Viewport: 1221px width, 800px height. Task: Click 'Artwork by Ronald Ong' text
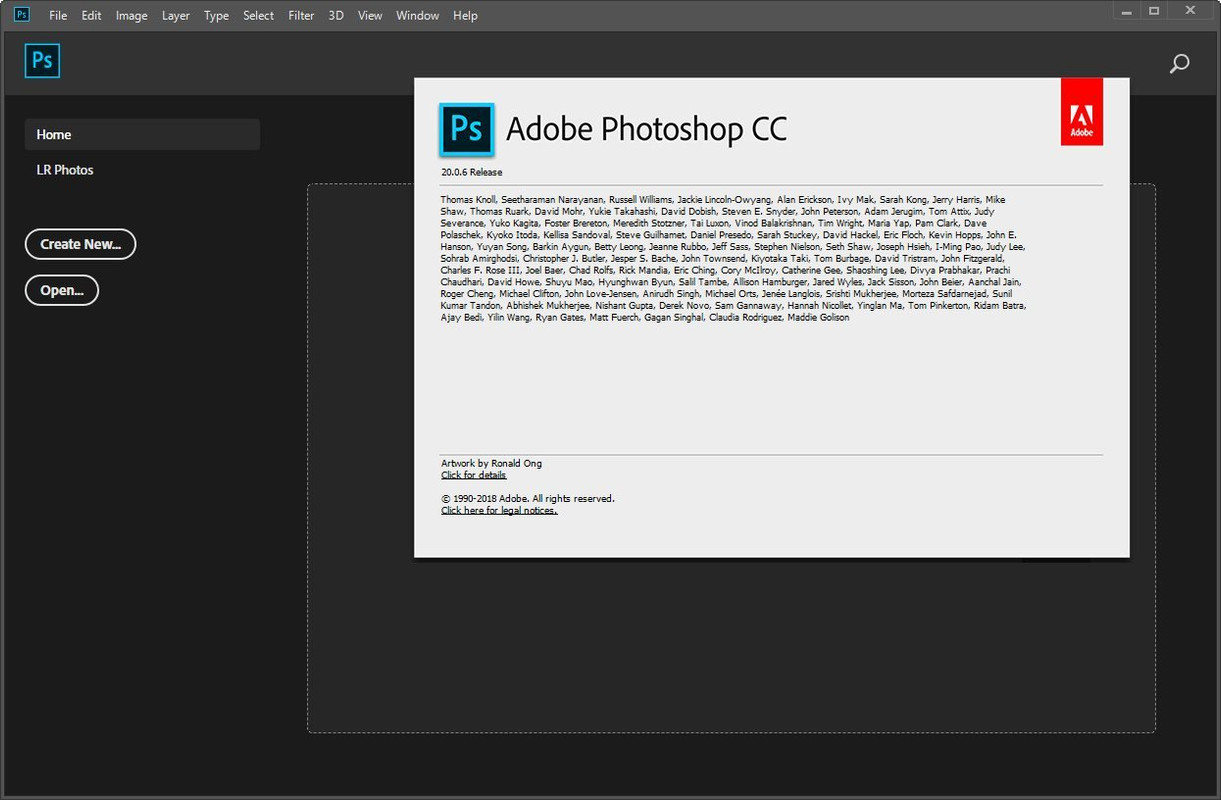point(492,463)
